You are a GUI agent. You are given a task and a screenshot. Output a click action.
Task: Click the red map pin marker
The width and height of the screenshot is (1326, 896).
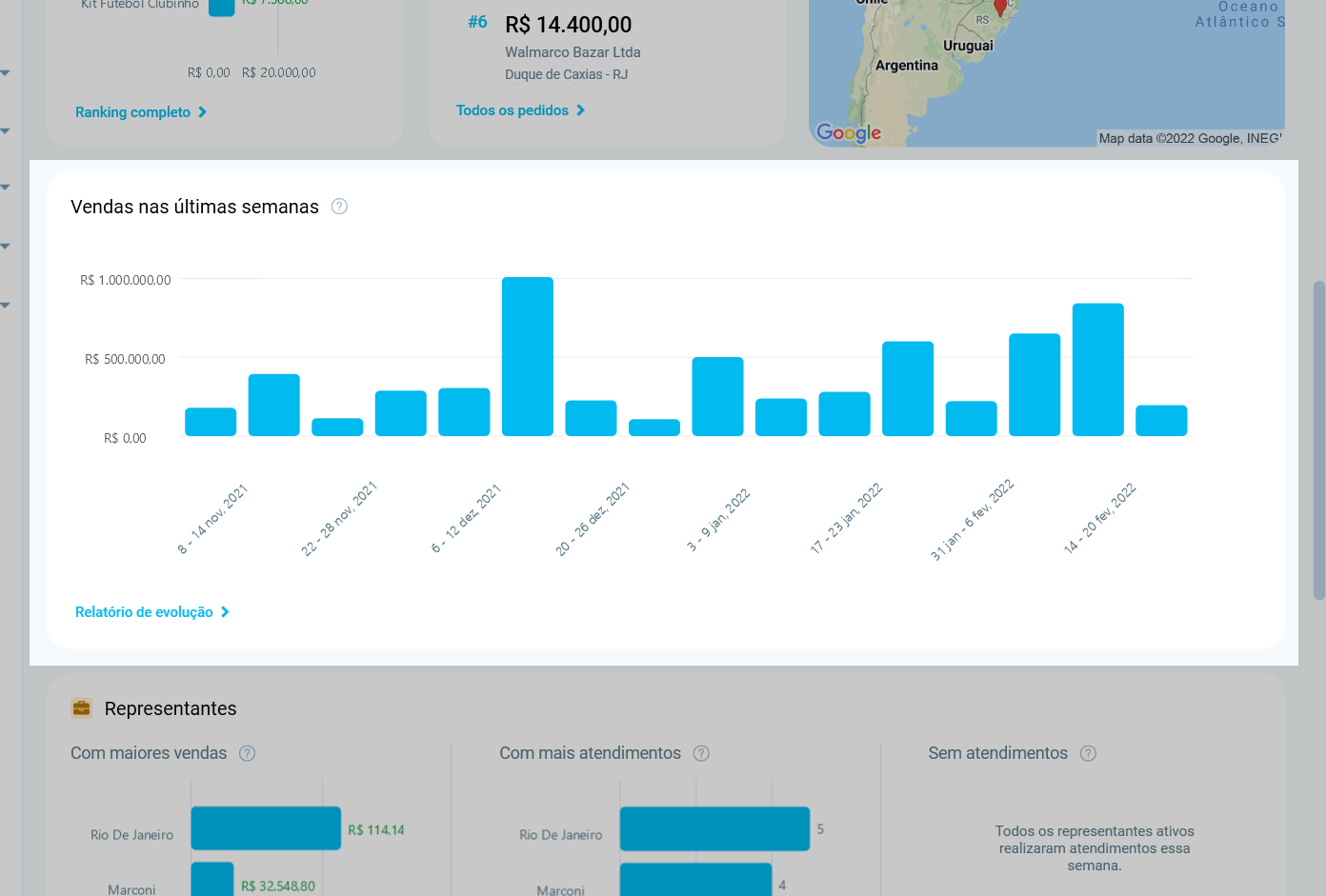pos(1000,8)
